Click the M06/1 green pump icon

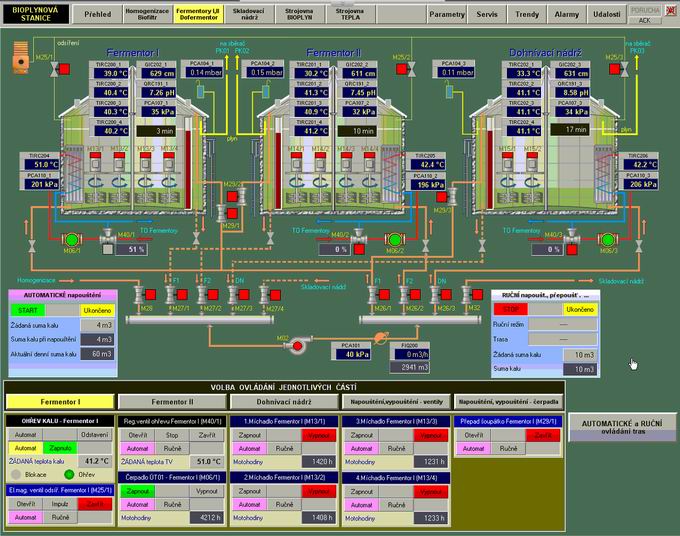tap(71, 240)
